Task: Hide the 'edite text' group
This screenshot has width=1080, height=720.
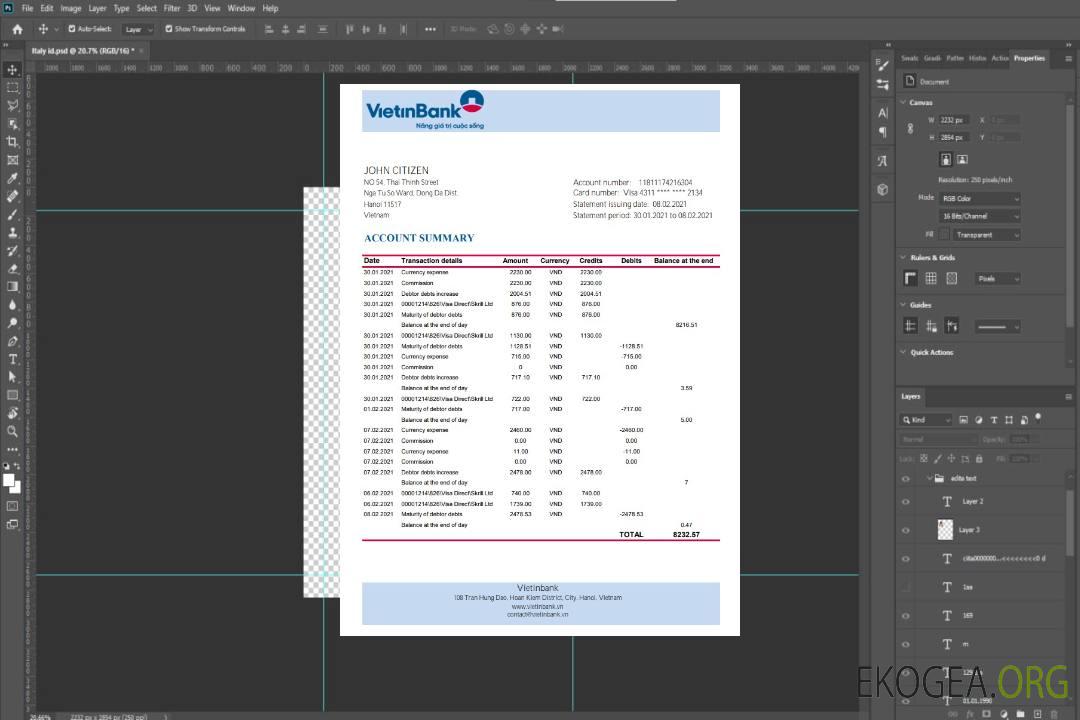Action: (906, 479)
